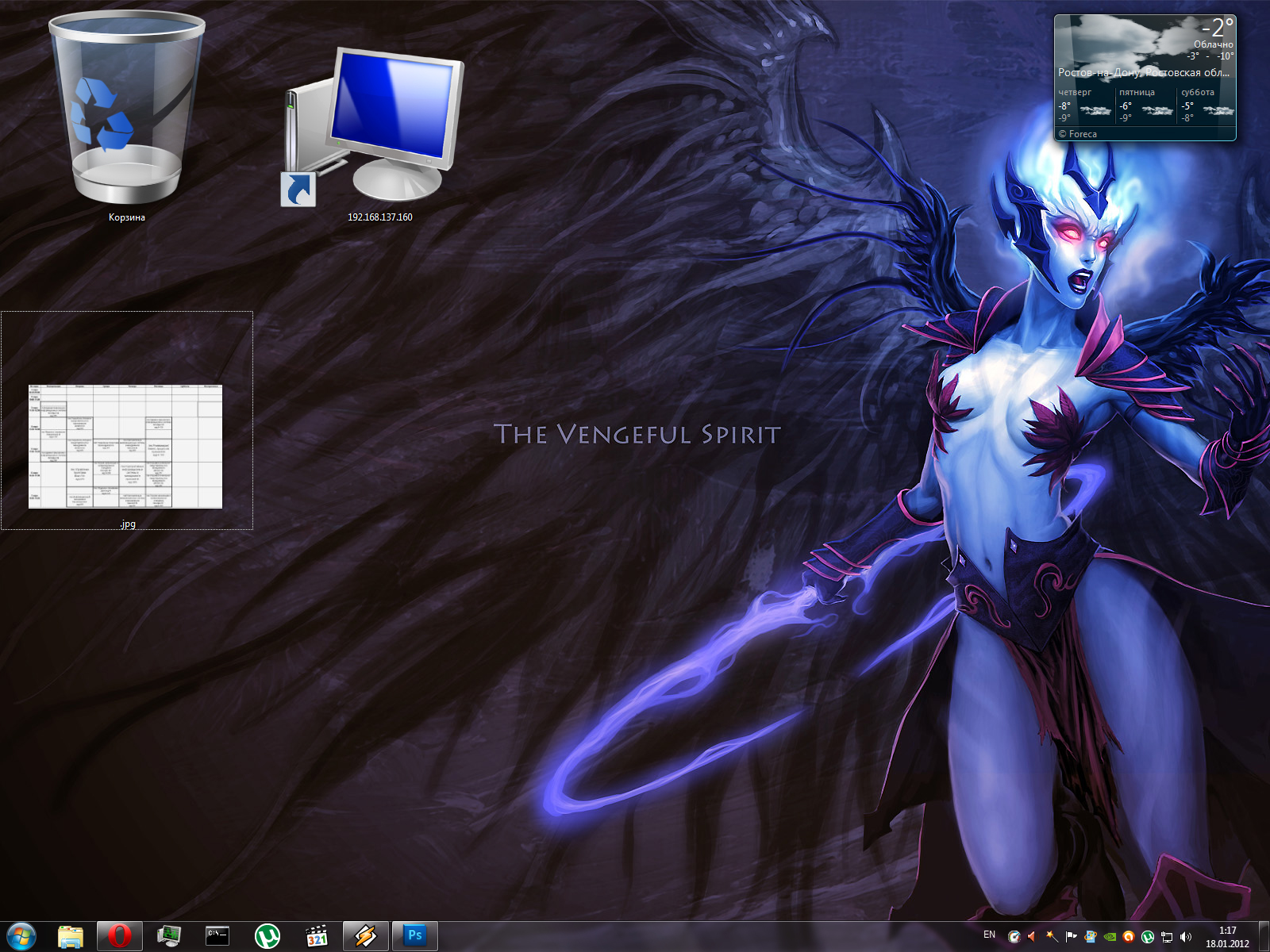Switch to the Winamp taskbar button
Screen dimensions: 1270x952
coord(366,936)
